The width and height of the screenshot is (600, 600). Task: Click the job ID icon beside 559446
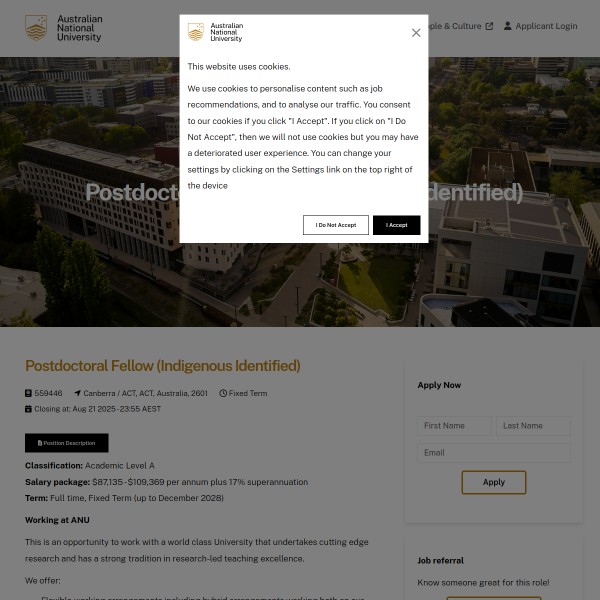[x=29, y=394]
